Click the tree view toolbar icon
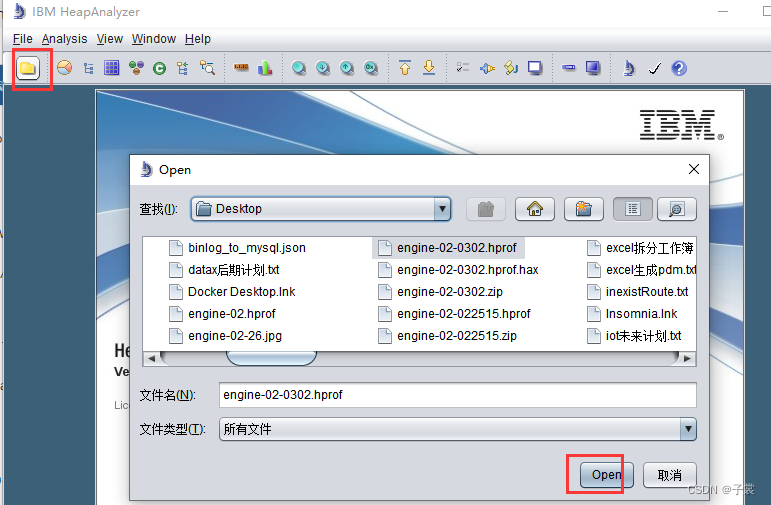This screenshot has height=505, width=771. pyautogui.click(x=89, y=68)
